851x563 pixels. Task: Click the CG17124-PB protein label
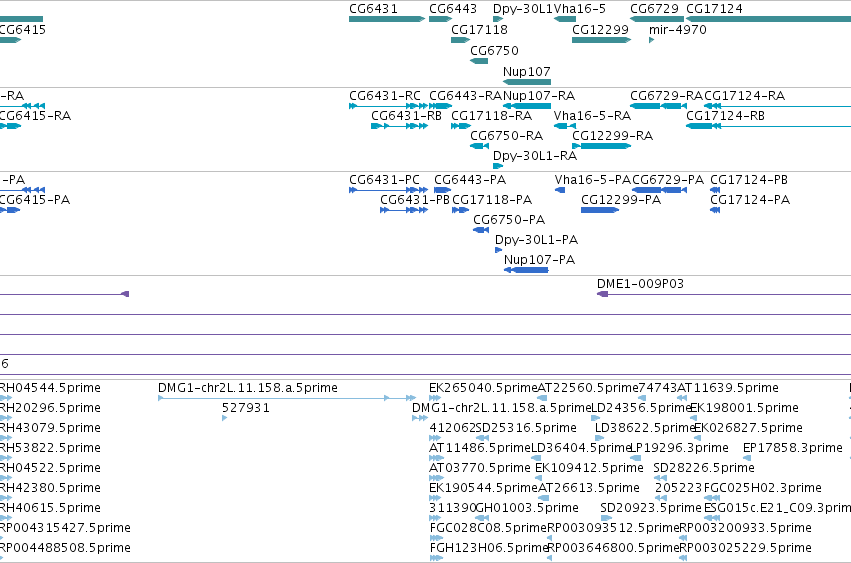749,180
